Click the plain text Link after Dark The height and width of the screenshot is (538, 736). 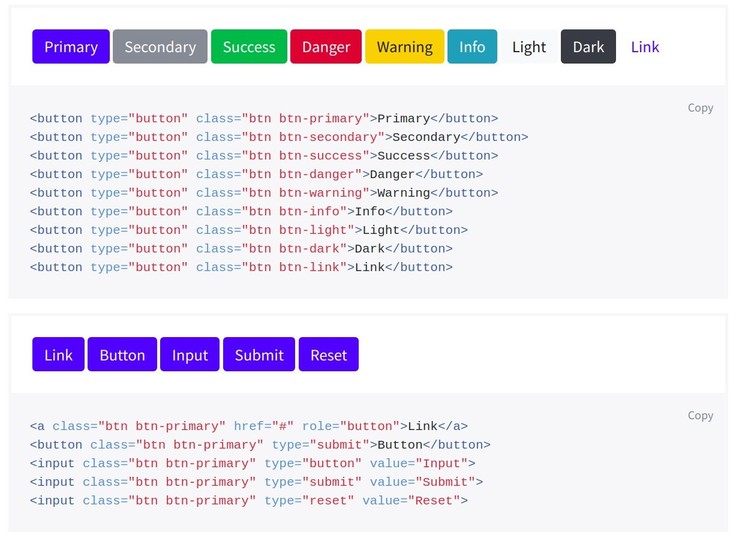(645, 47)
